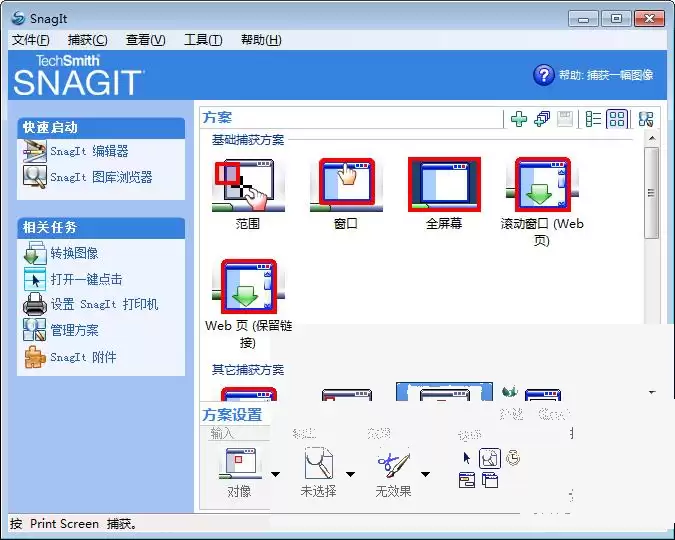Expand the dropdown arrow next to 对像
675x540 pixels.
276,474
